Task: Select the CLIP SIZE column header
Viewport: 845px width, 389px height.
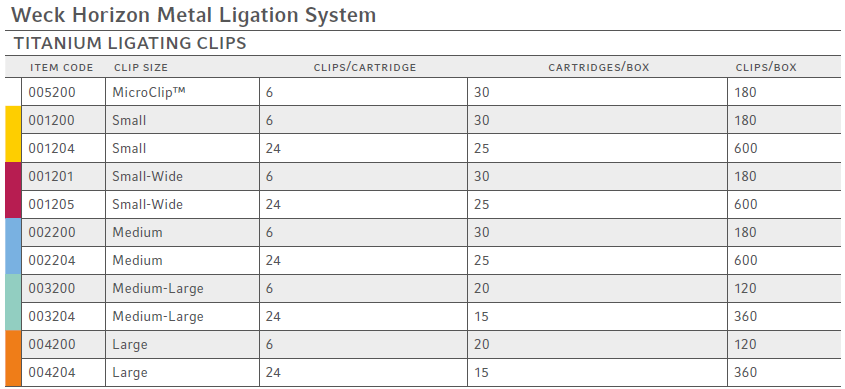Action: (x=141, y=68)
